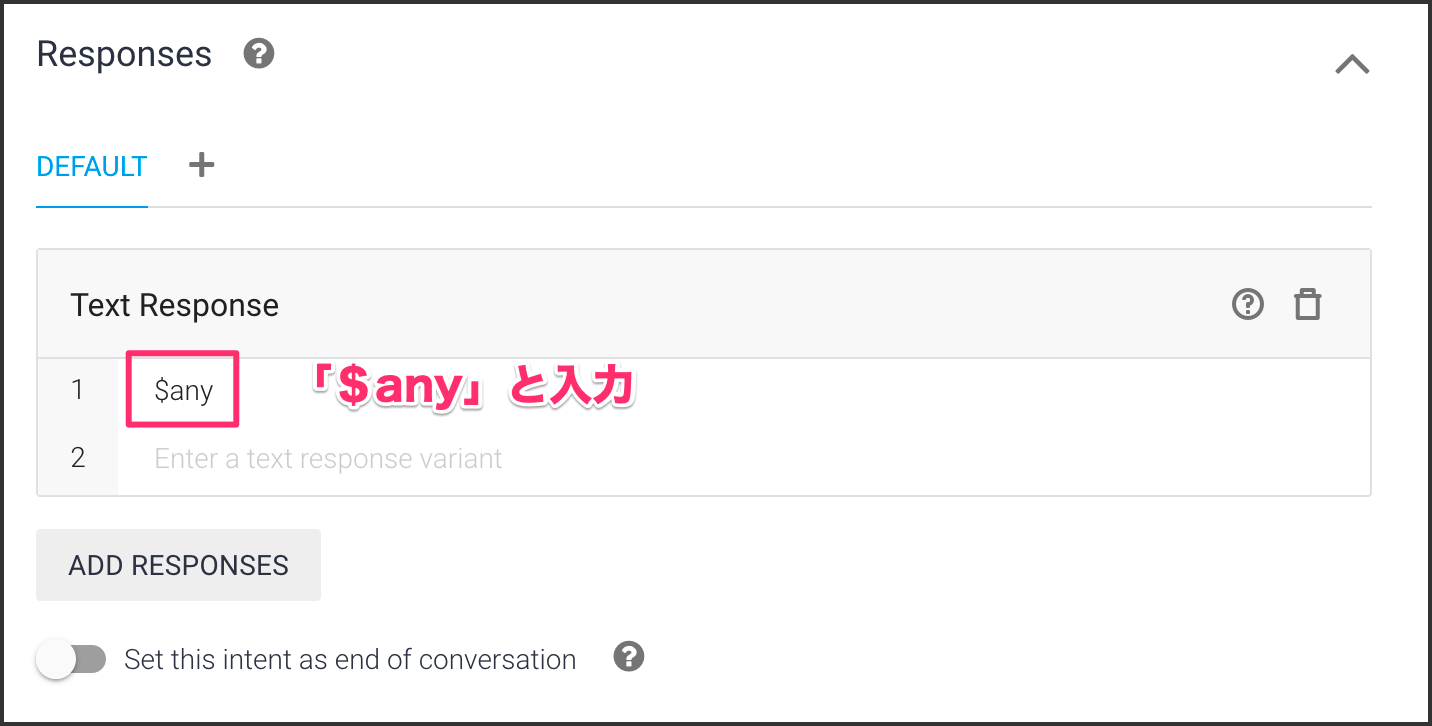
Task: Click the Text Response card title
Action: 175,305
